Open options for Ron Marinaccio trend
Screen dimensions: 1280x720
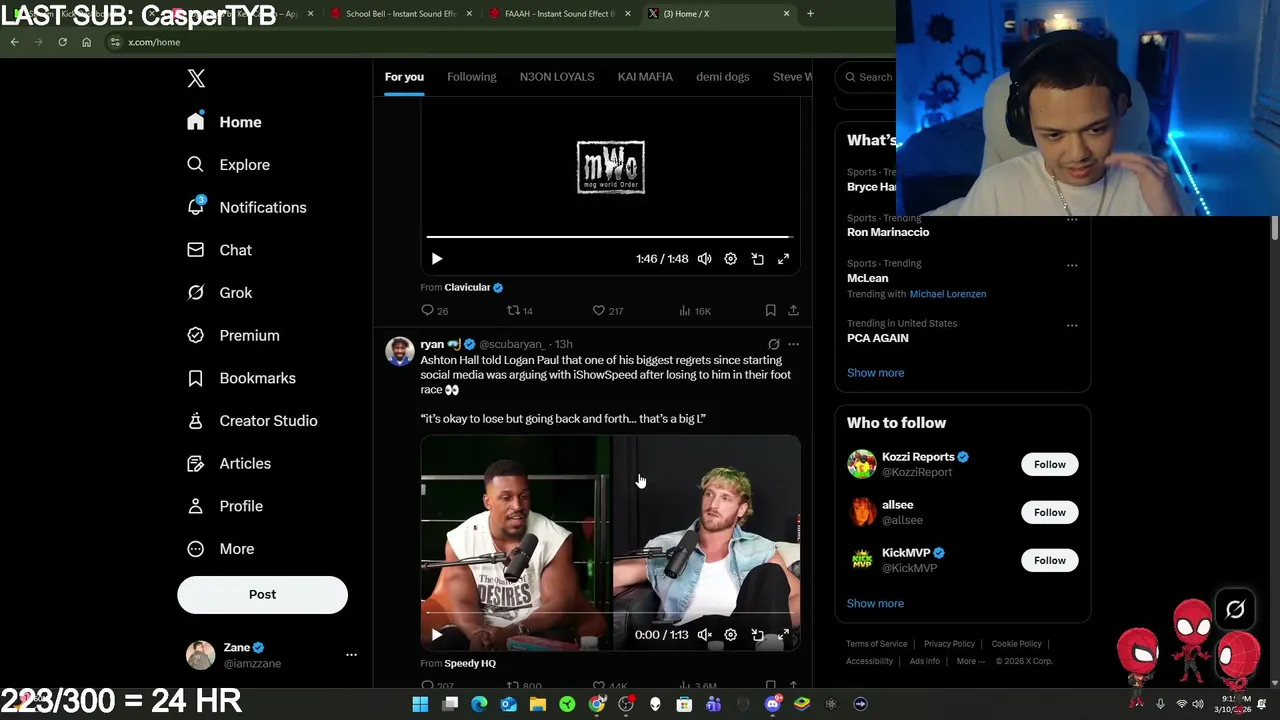click(x=1072, y=219)
